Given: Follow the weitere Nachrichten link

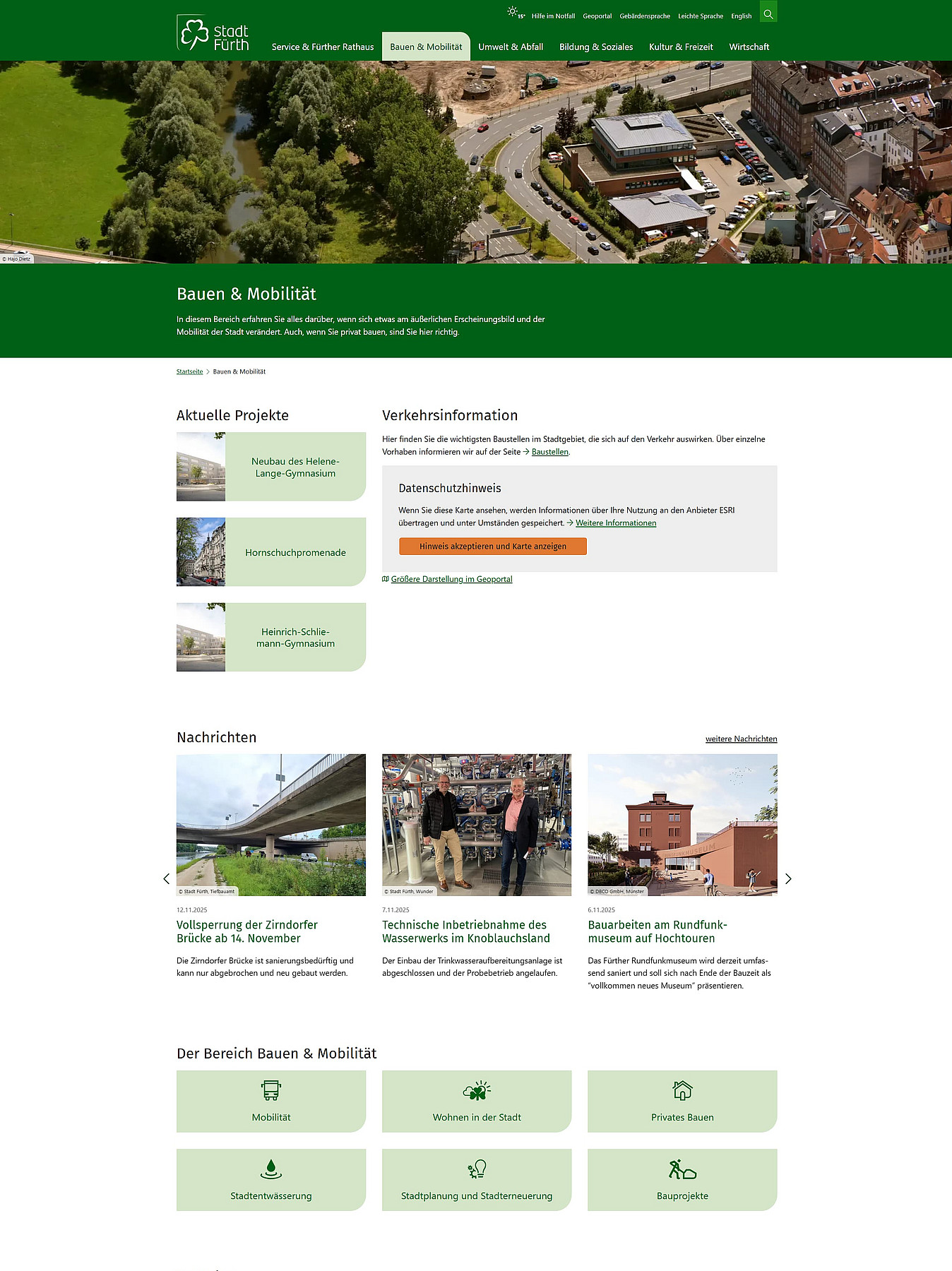Looking at the screenshot, I should 741,739.
